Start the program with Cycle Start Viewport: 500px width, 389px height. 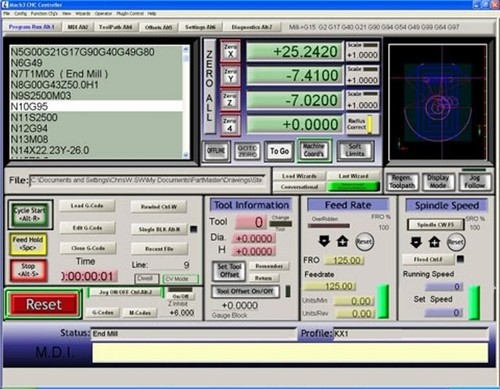[x=30, y=214]
